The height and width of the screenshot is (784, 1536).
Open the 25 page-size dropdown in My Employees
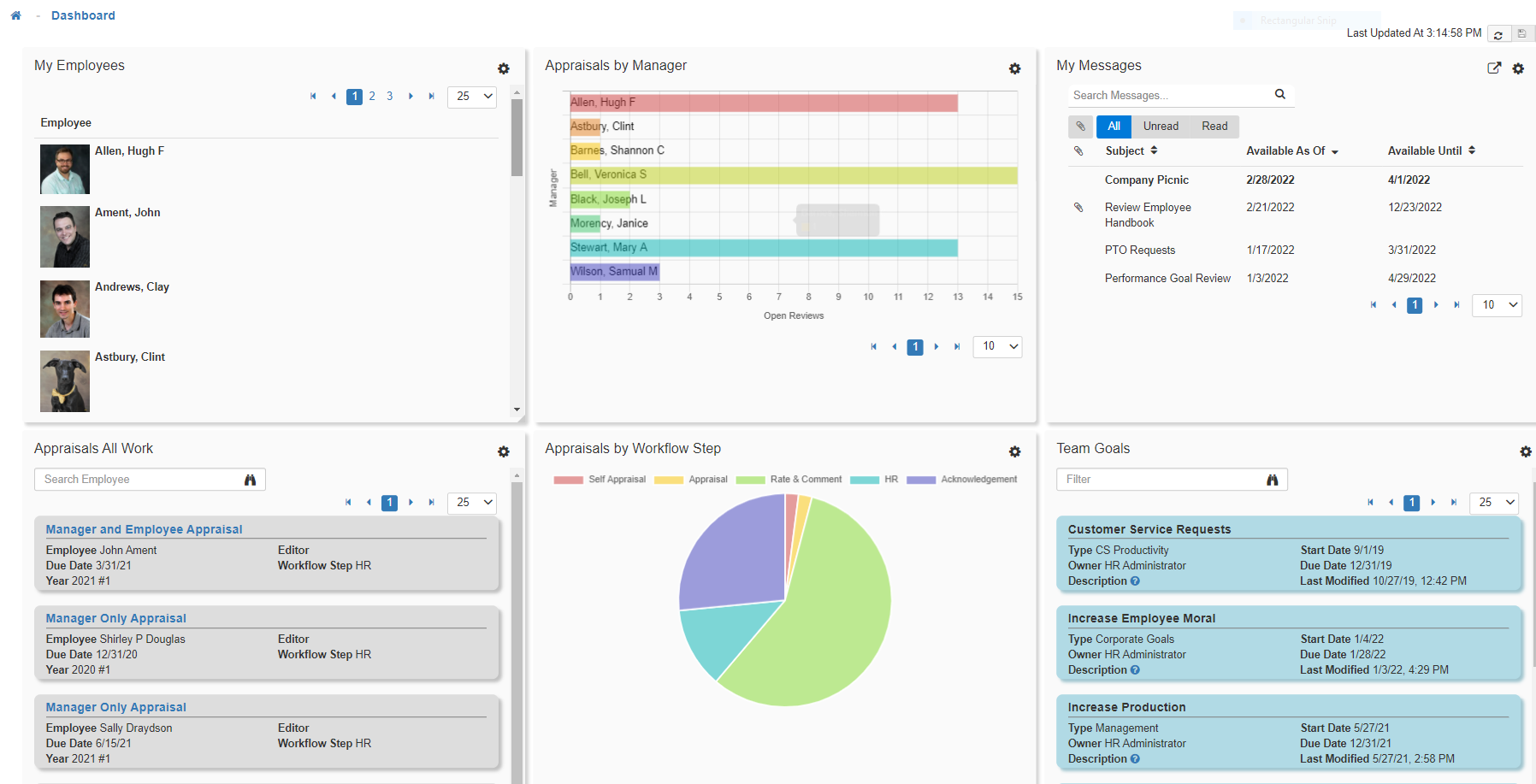[x=471, y=97]
